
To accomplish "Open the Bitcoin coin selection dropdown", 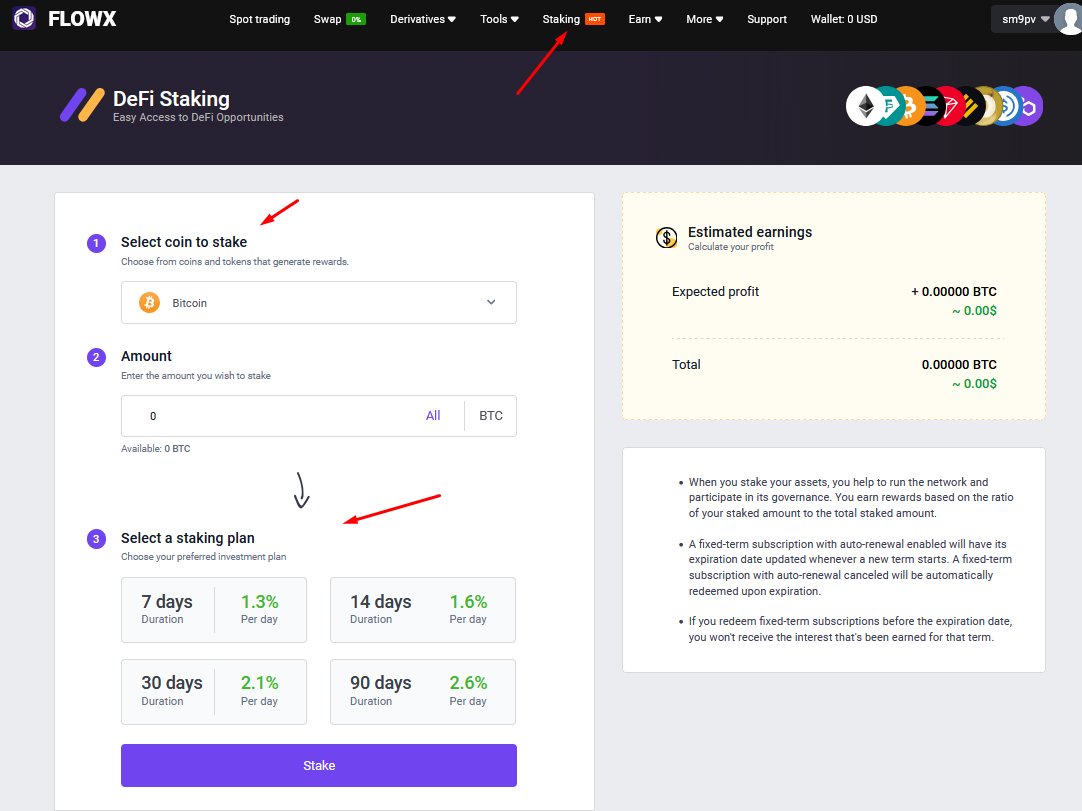I will [x=319, y=302].
